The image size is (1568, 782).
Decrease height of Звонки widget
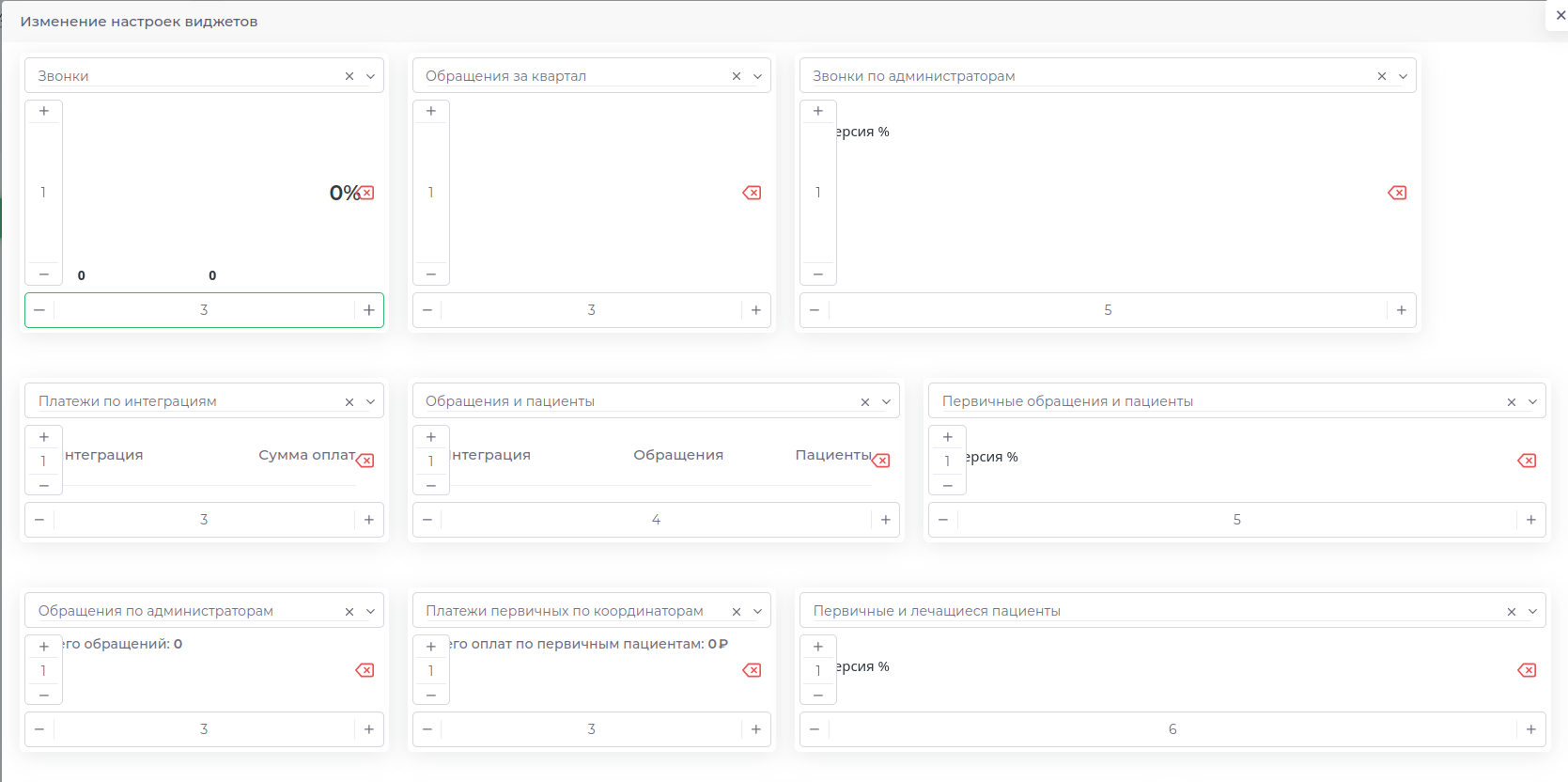pos(43,274)
